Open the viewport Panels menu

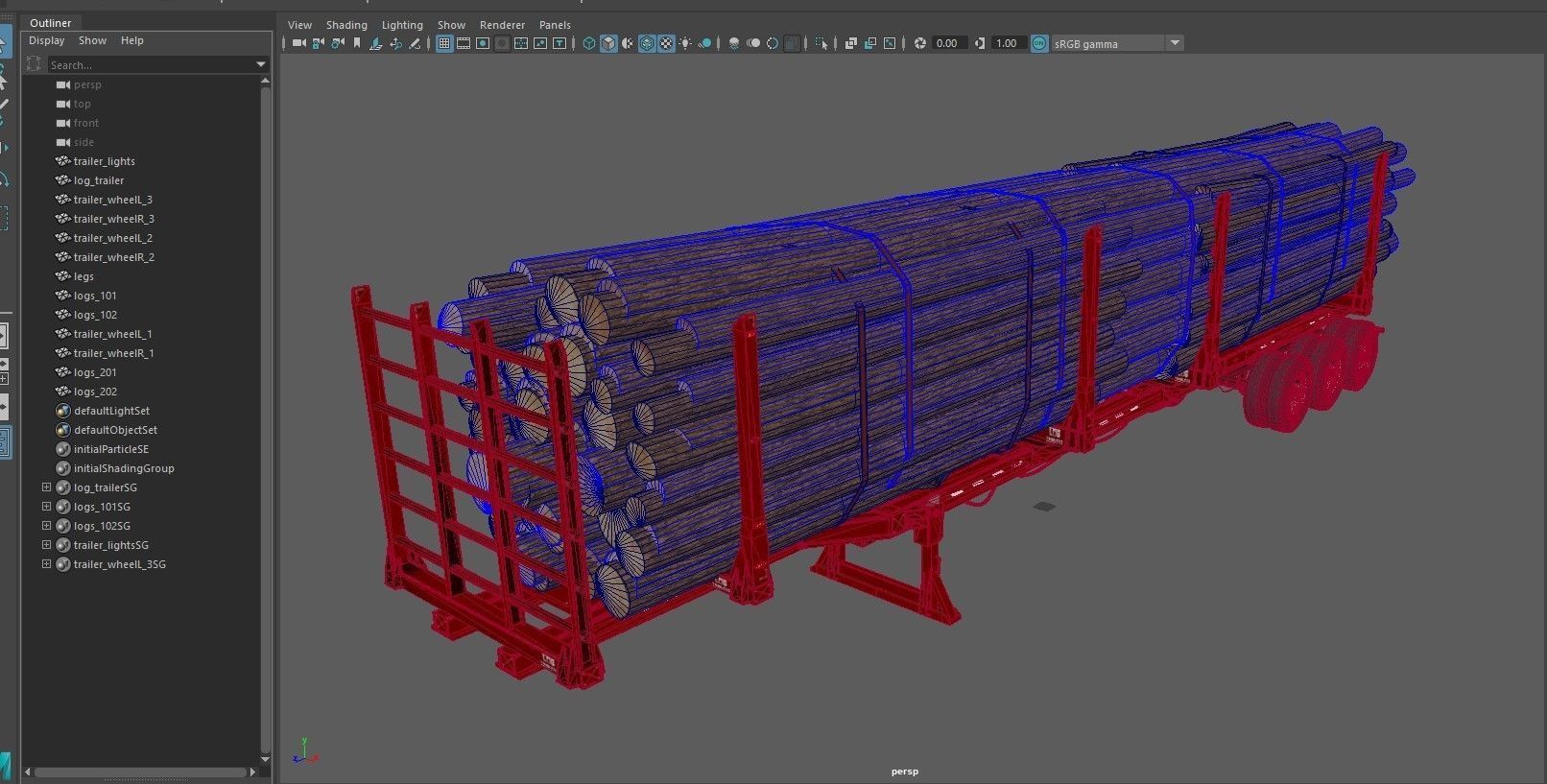pos(555,25)
